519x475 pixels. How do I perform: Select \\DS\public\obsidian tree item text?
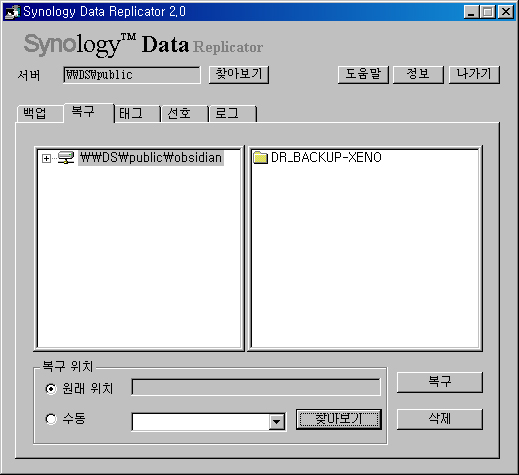pos(151,158)
